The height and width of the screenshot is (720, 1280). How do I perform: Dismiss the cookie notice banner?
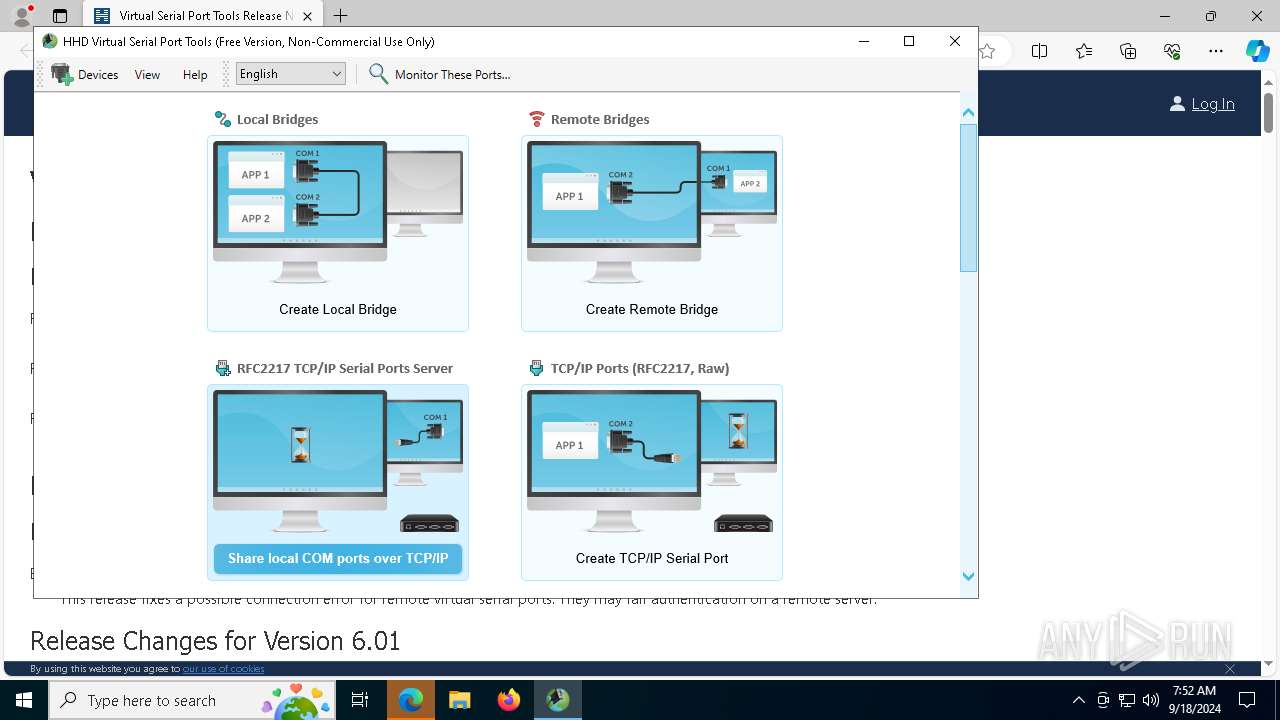[1230, 669]
